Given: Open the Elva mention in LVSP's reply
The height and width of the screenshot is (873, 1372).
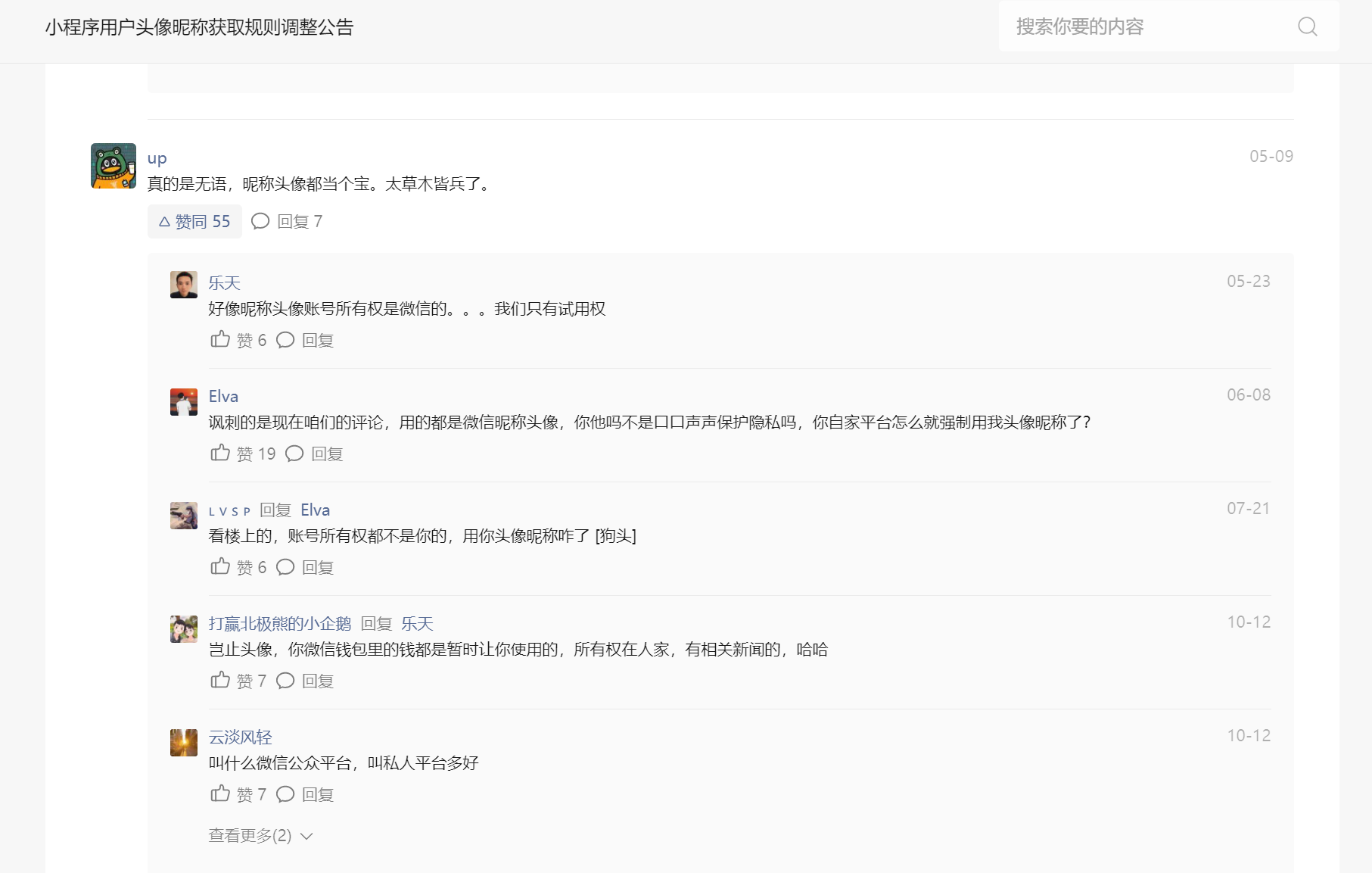Looking at the screenshot, I should point(316,510).
